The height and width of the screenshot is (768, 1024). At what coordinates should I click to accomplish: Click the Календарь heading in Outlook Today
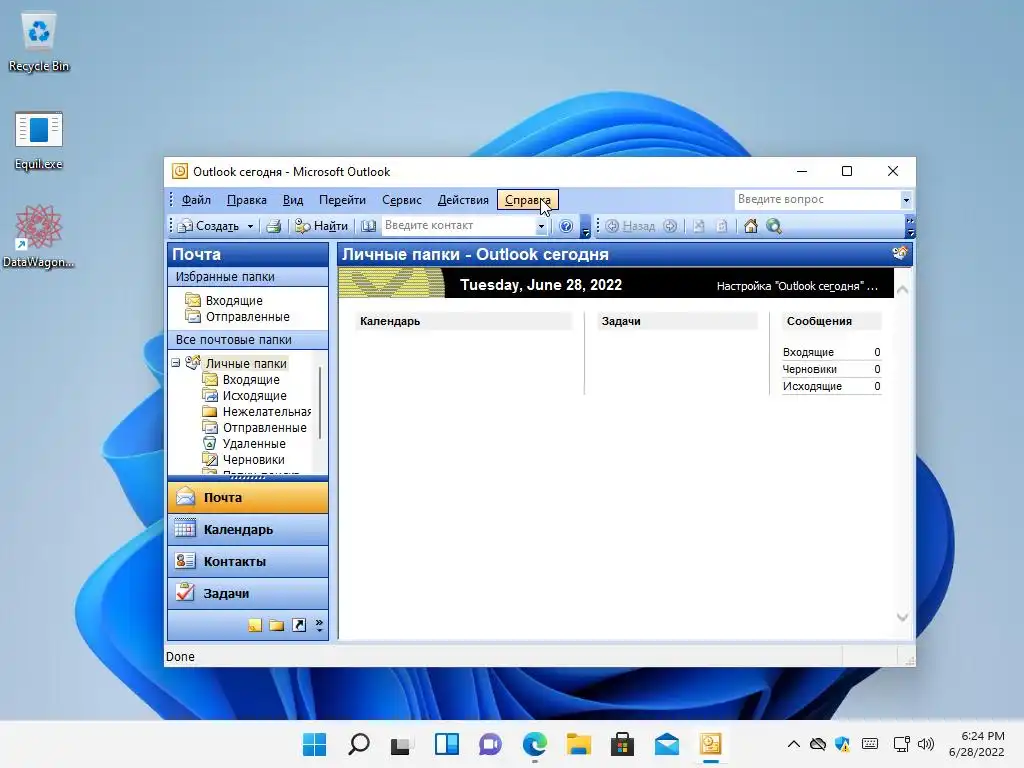[390, 321]
